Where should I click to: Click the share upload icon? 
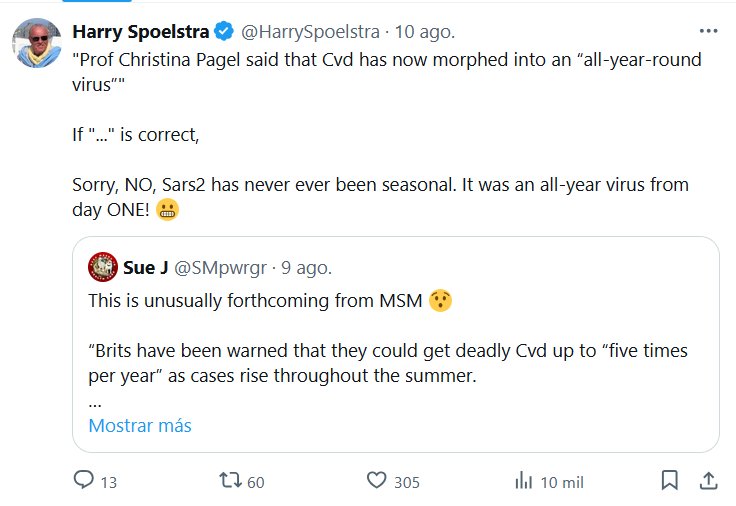tap(706, 481)
